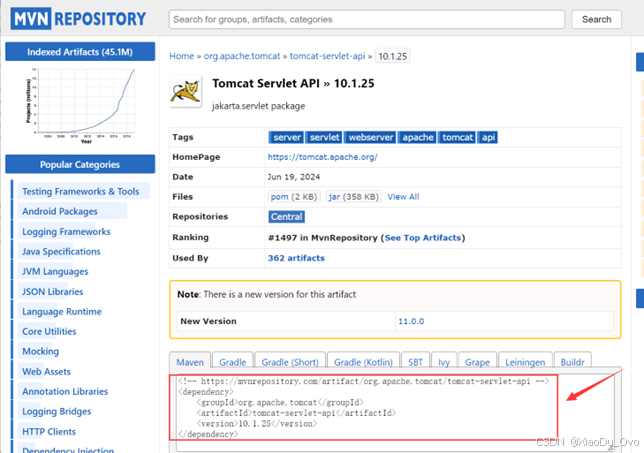Screen dimensions: 644x453
Task: Click the jakarta.servlet package description
Action: tap(258, 106)
